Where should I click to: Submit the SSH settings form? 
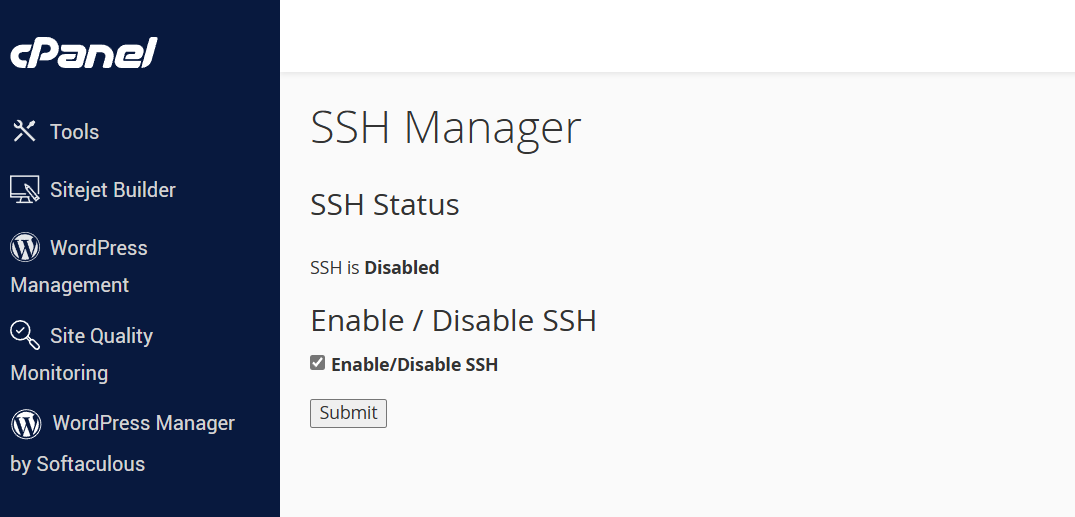point(348,413)
